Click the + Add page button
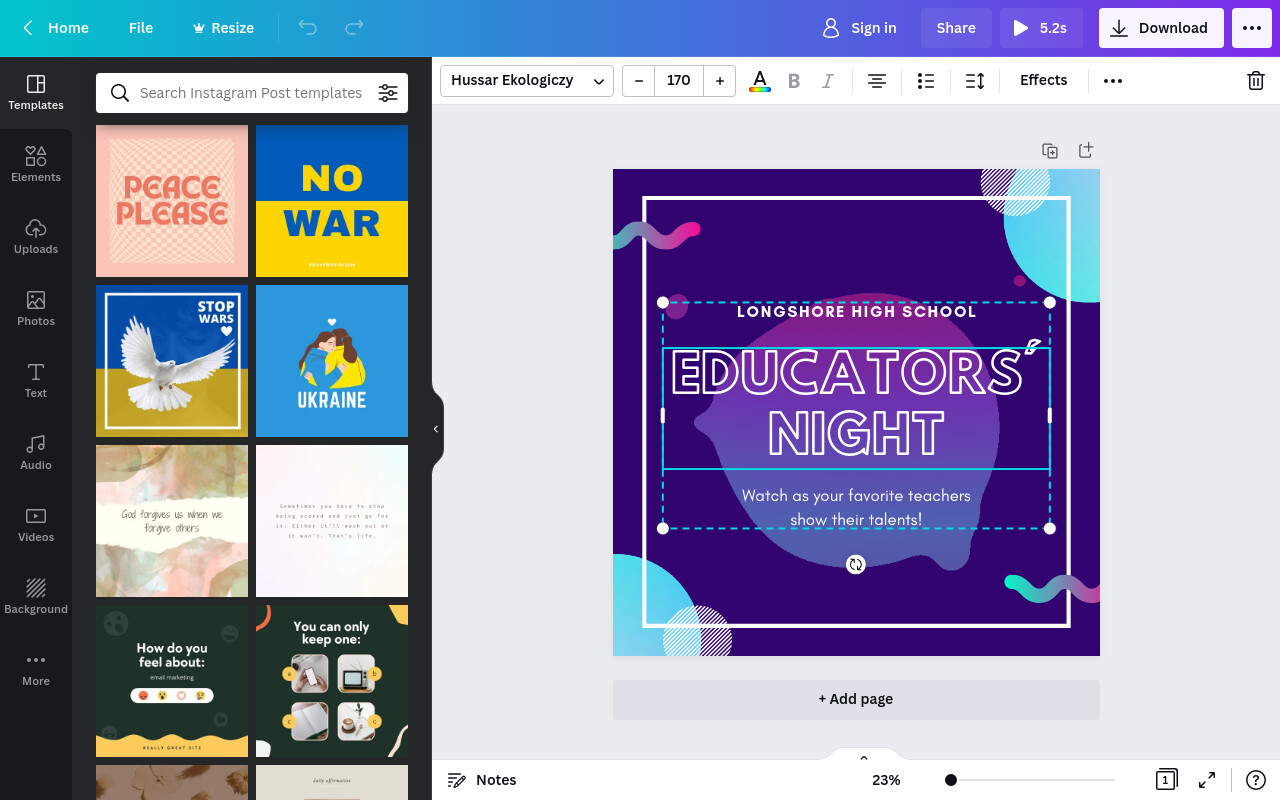Image resolution: width=1280 pixels, height=800 pixels. tap(856, 699)
